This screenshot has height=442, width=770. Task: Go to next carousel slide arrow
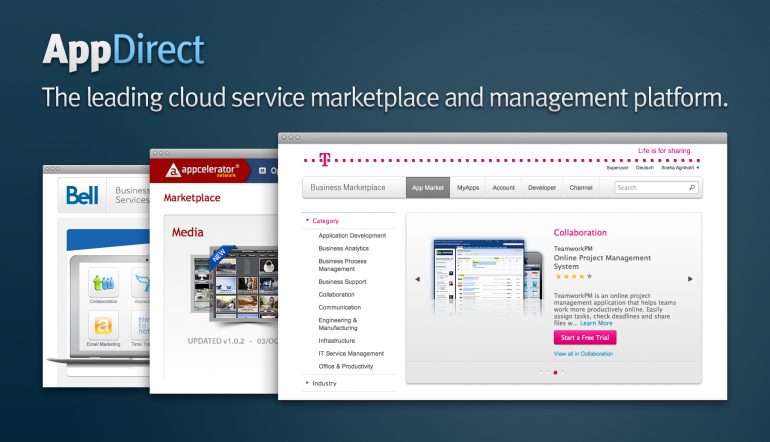tap(690, 279)
